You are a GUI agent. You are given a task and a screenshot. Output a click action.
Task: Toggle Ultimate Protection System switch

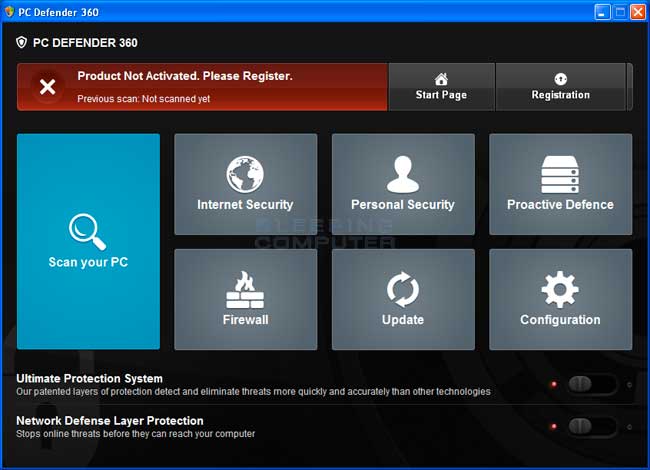591,384
